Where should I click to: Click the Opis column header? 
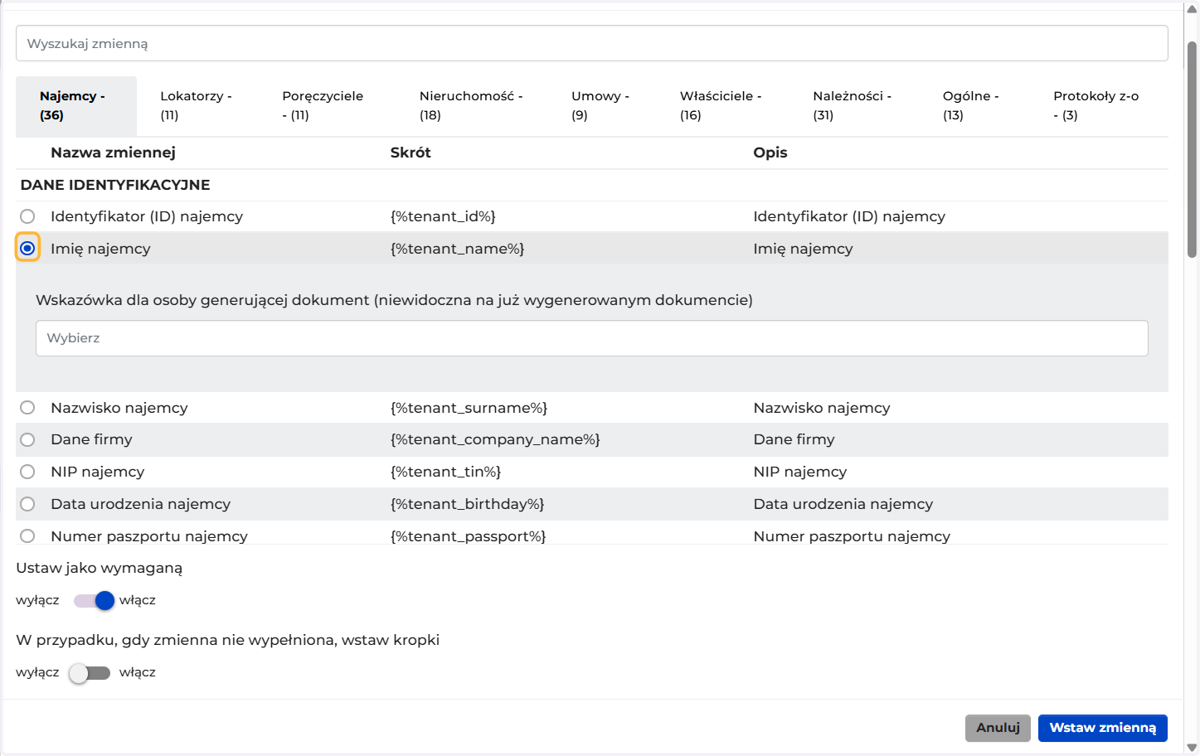(x=770, y=153)
